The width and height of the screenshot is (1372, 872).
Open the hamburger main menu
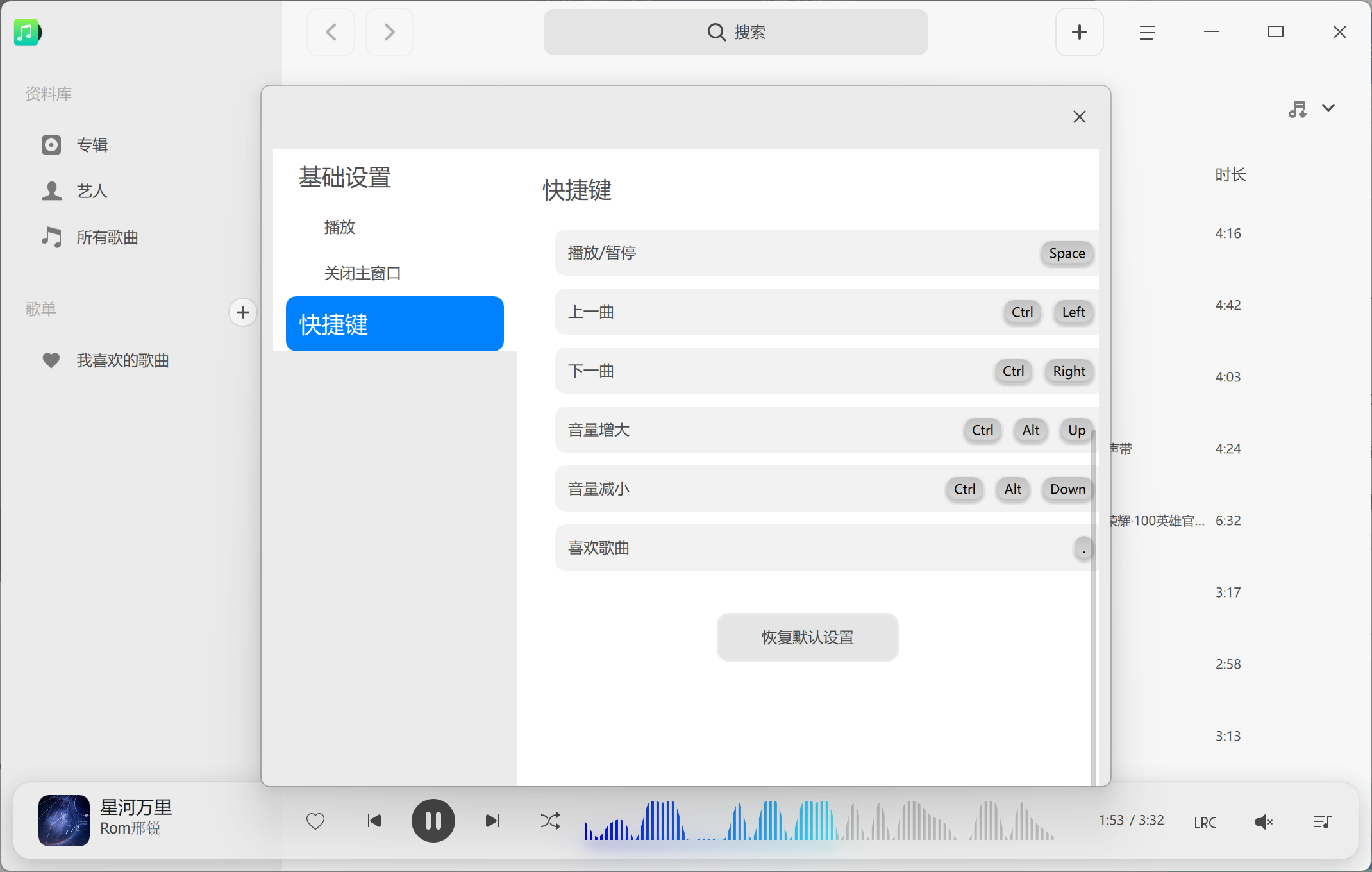pos(1148,32)
